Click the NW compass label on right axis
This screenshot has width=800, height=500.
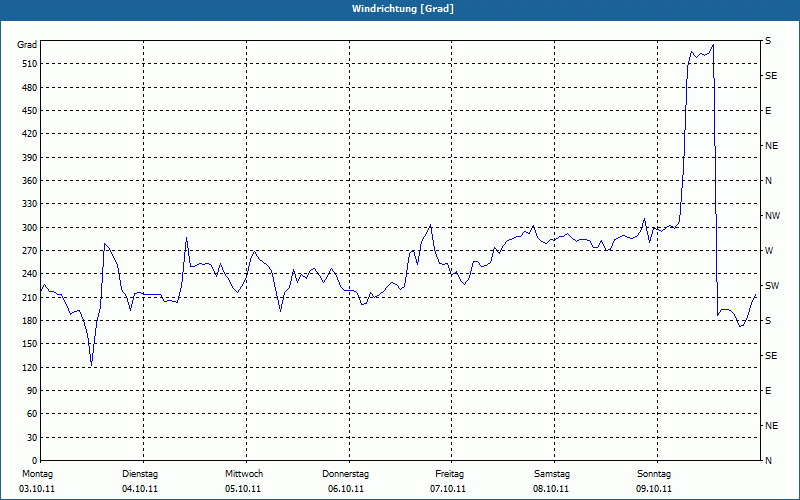pyautogui.click(x=772, y=216)
